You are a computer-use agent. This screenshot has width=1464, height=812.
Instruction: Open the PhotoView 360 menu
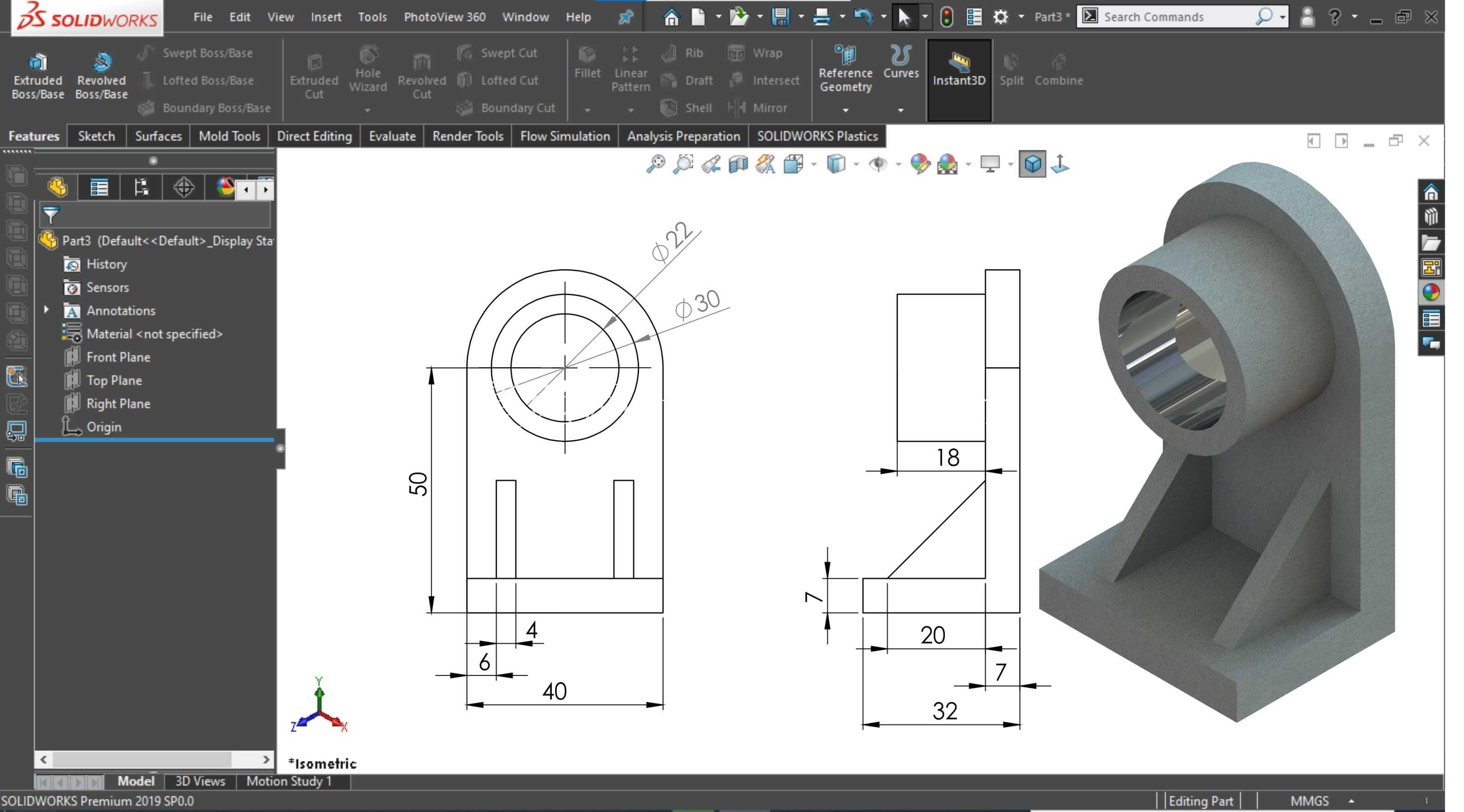pos(445,17)
